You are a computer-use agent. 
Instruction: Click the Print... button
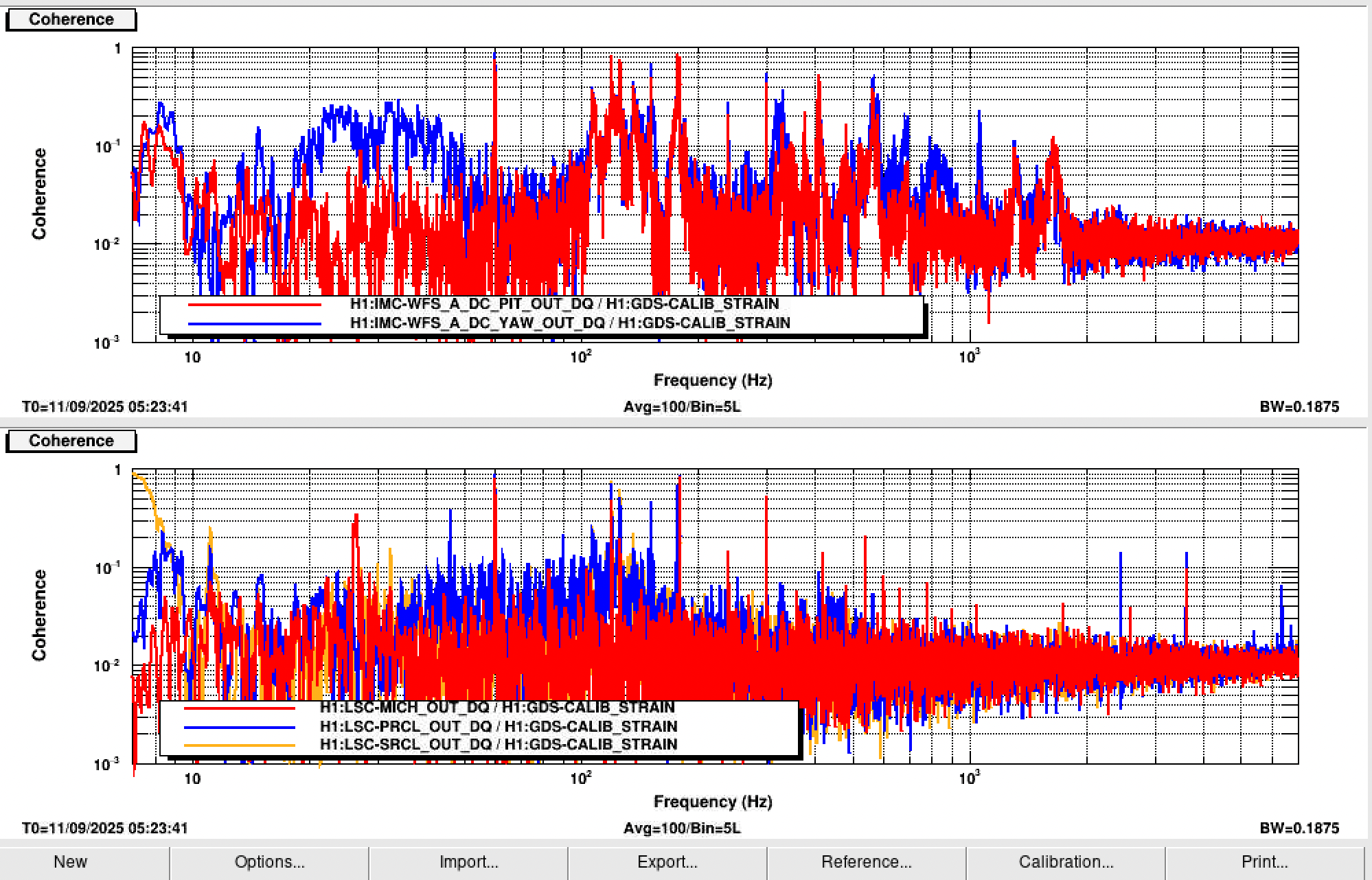1264,862
